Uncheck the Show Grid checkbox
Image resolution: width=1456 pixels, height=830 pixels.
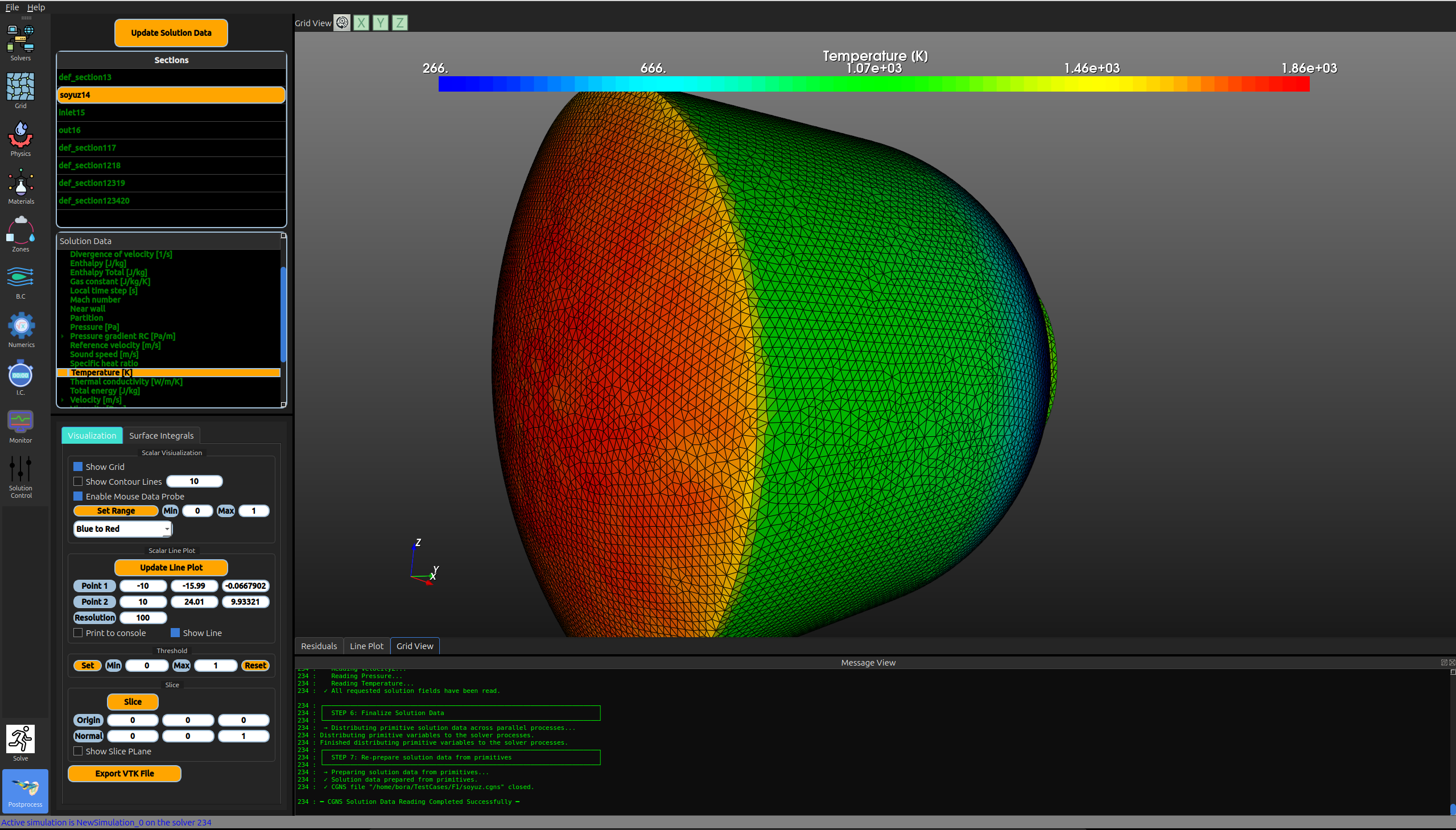[78, 466]
